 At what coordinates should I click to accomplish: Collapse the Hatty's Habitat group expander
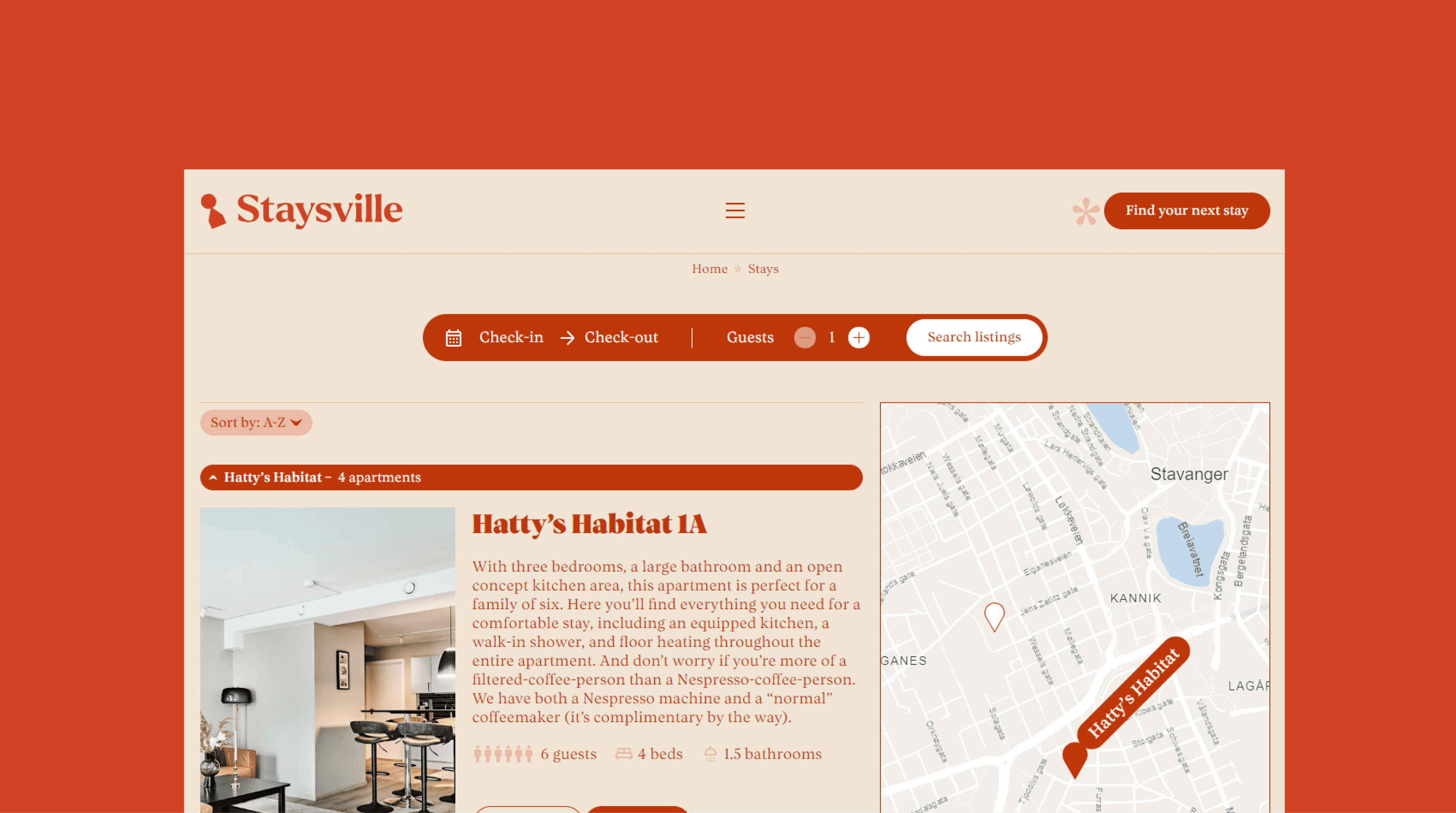(x=213, y=477)
